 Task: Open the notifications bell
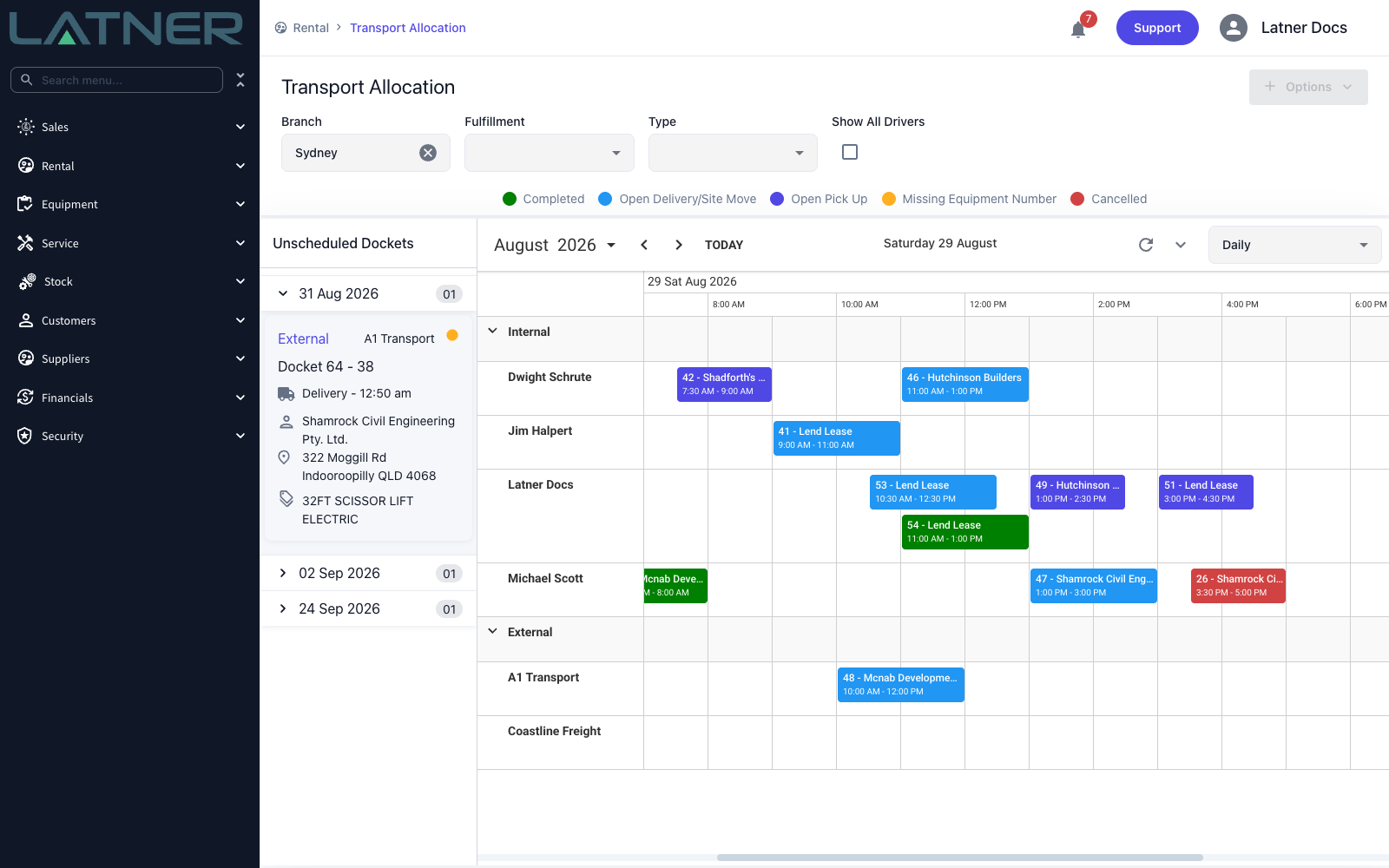(1078, 30)
